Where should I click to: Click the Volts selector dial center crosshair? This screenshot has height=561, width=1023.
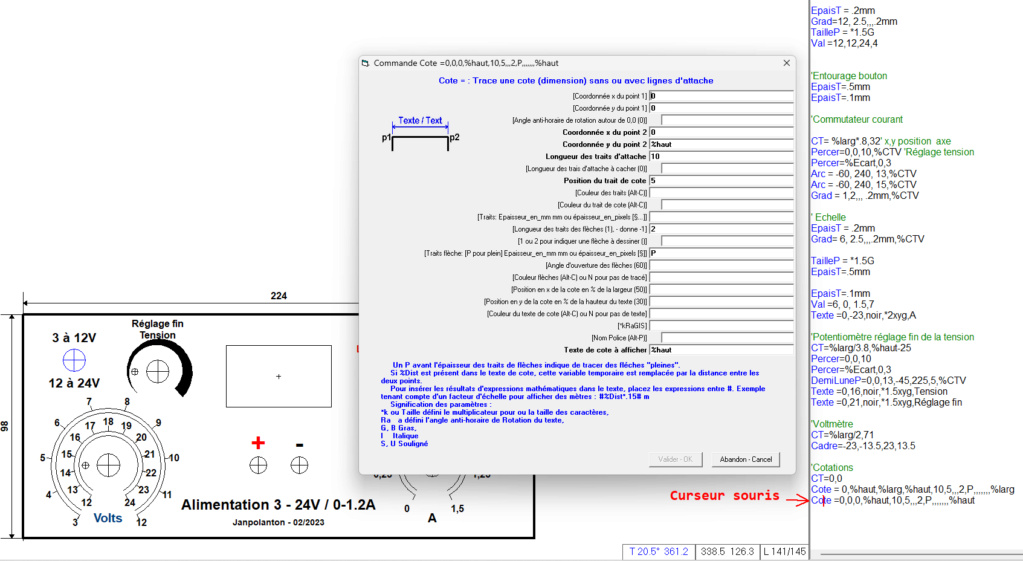(x=86, y=465)
